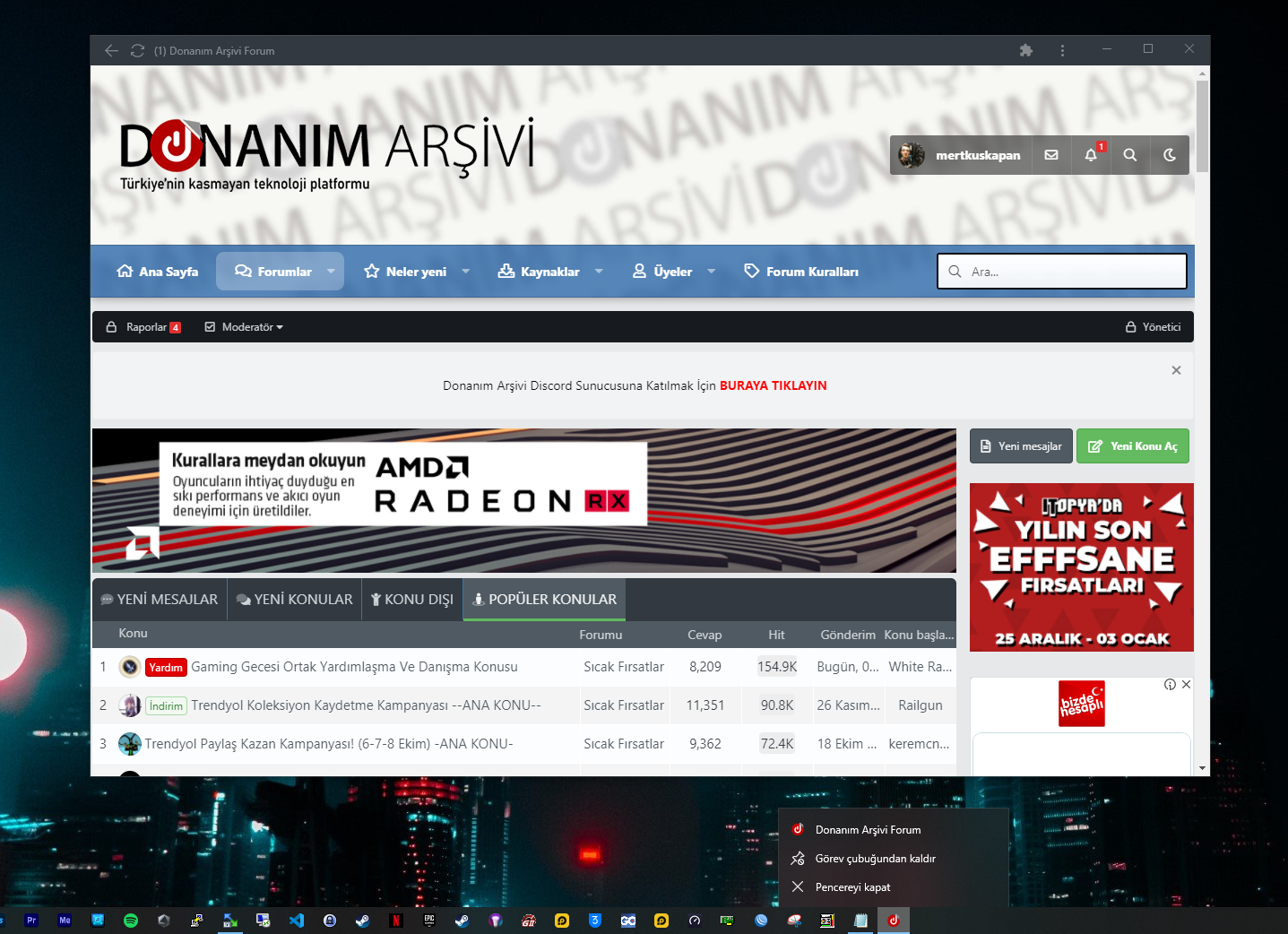Open Visual Studio Code from the taskbar

point(297,921)
